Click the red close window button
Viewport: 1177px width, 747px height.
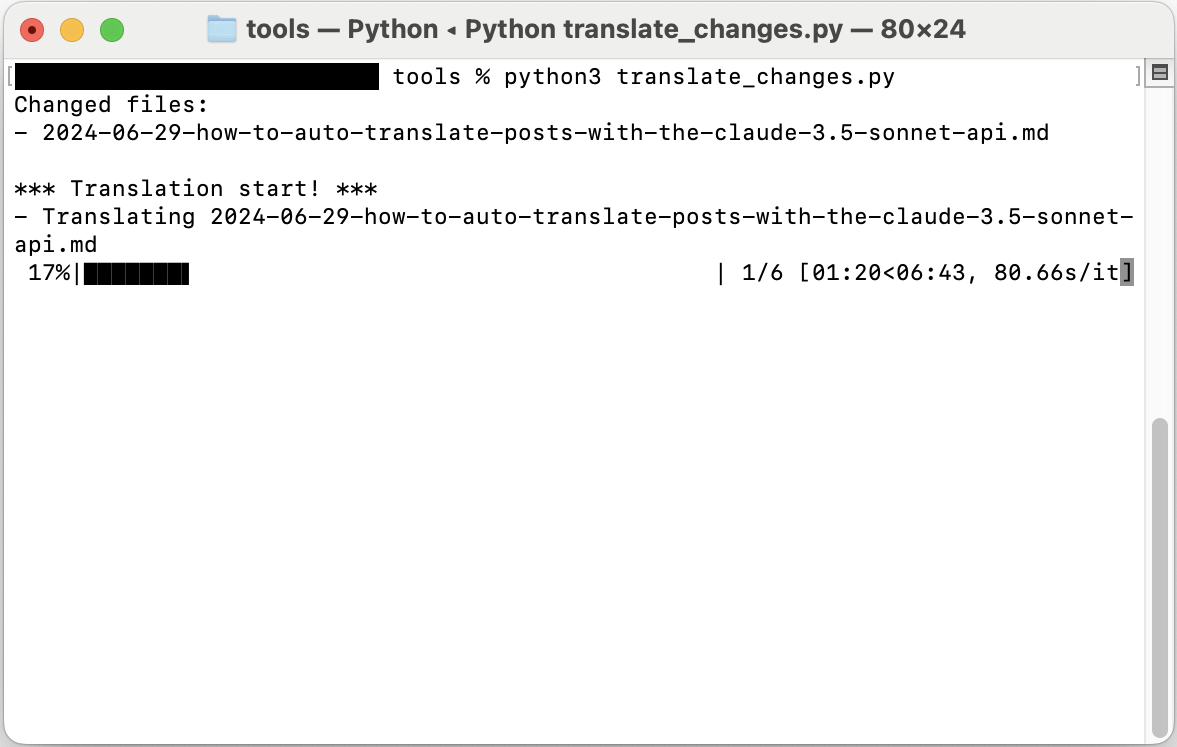click(x=32, y=30)
